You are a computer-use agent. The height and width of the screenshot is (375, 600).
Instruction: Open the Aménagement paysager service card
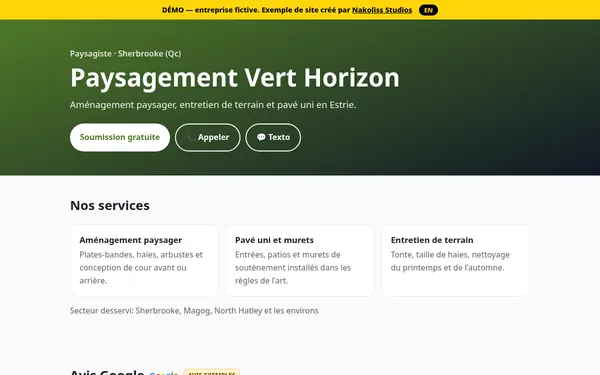(144, 261)
